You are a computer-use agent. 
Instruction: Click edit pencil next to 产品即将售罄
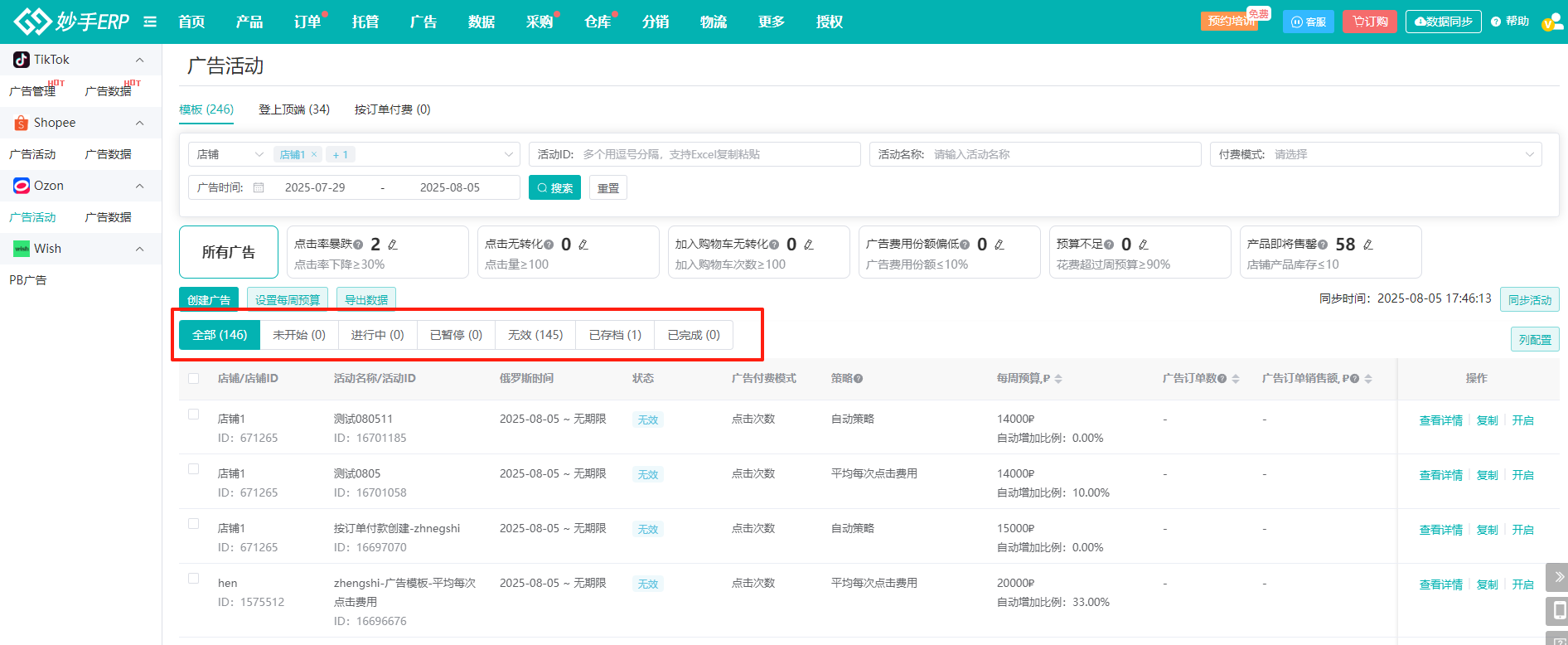(1368, 245)
